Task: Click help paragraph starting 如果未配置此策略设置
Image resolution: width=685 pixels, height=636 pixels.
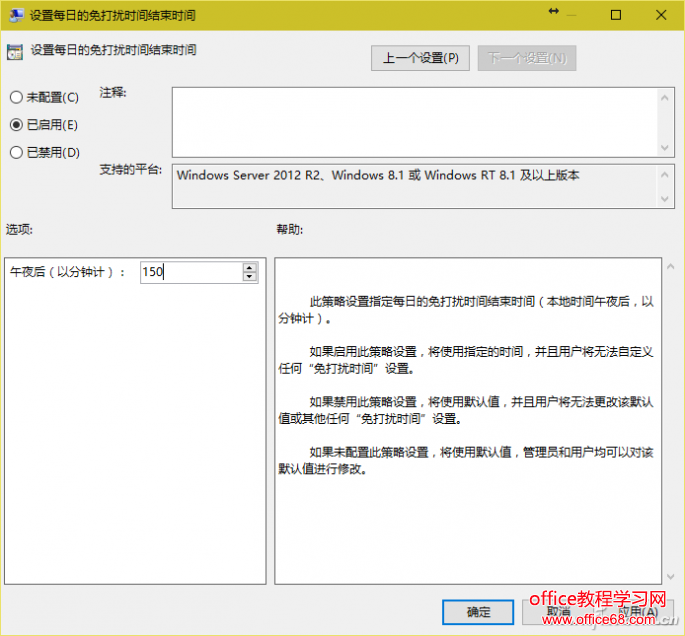Action: click(466, 460)
